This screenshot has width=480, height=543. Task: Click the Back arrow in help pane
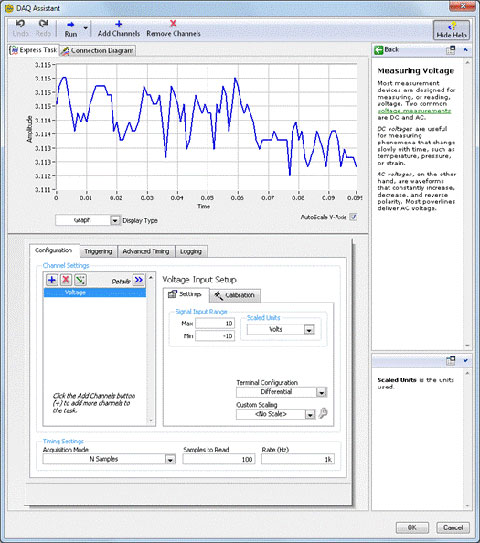pyautogui.click(x=379, y=50)
